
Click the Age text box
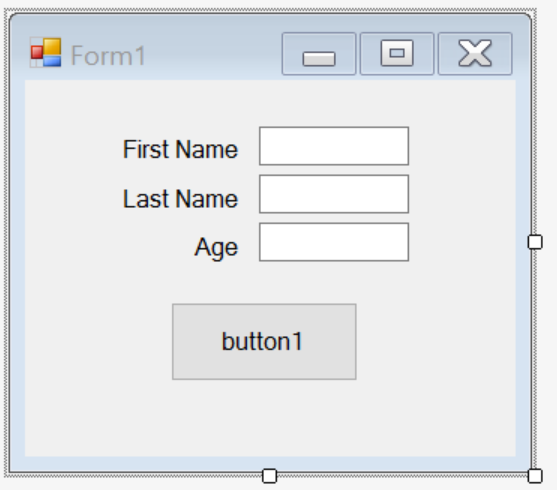[x=334, y=242]
